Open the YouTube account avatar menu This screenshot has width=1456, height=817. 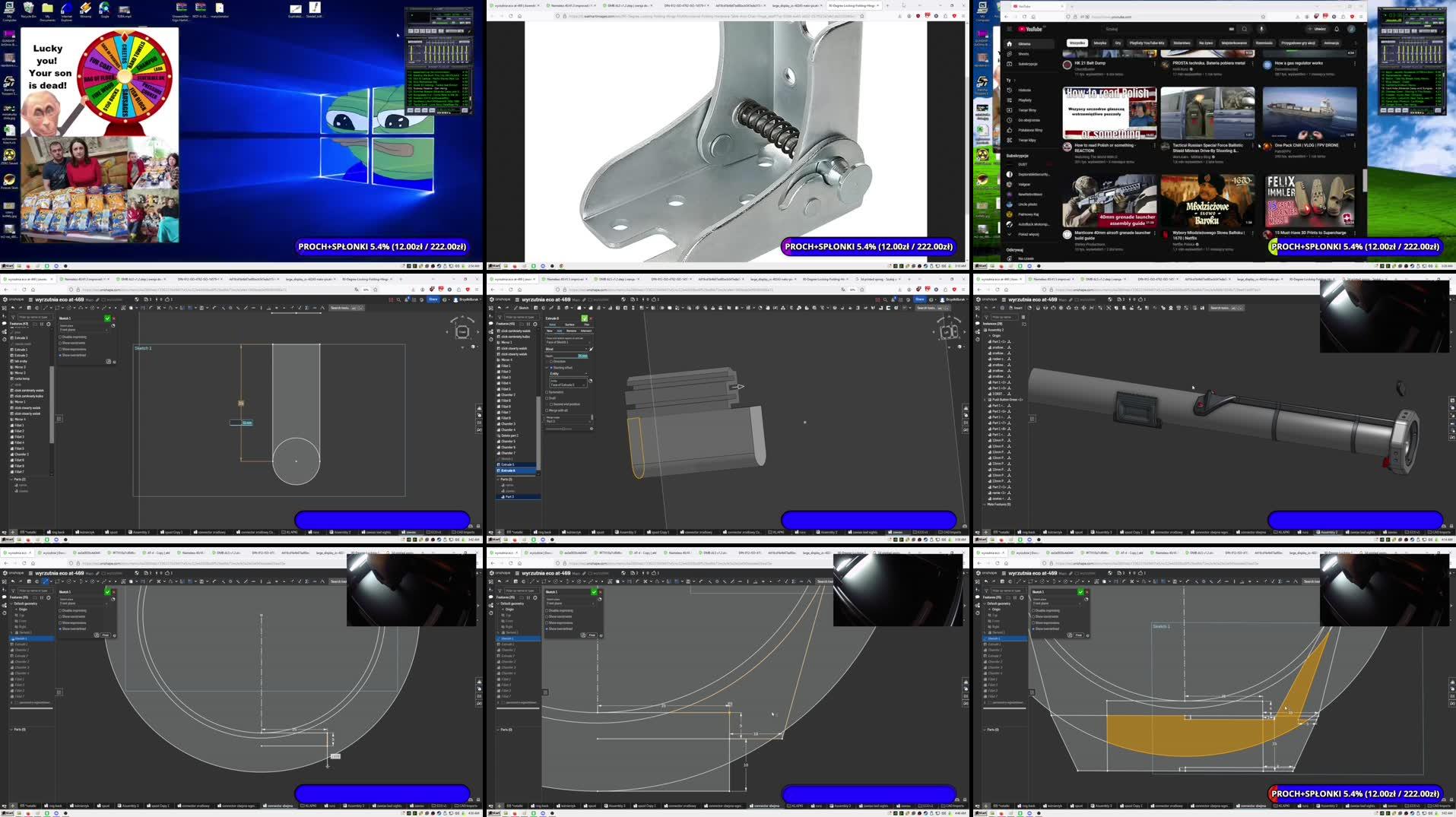click(1351, 29)
